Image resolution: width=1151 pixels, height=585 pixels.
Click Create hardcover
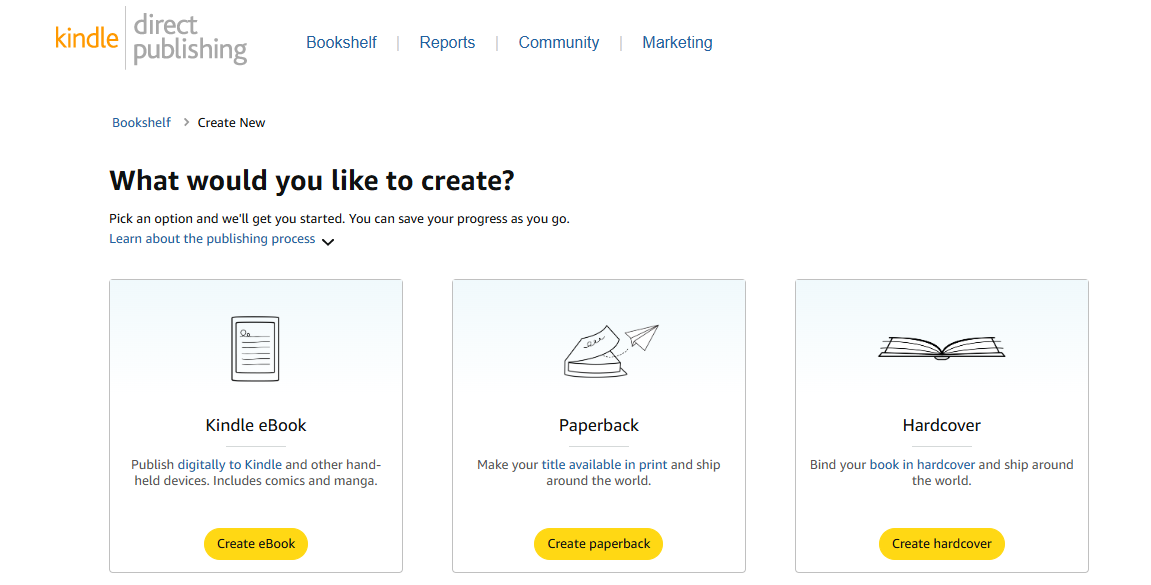pos(941,543)
